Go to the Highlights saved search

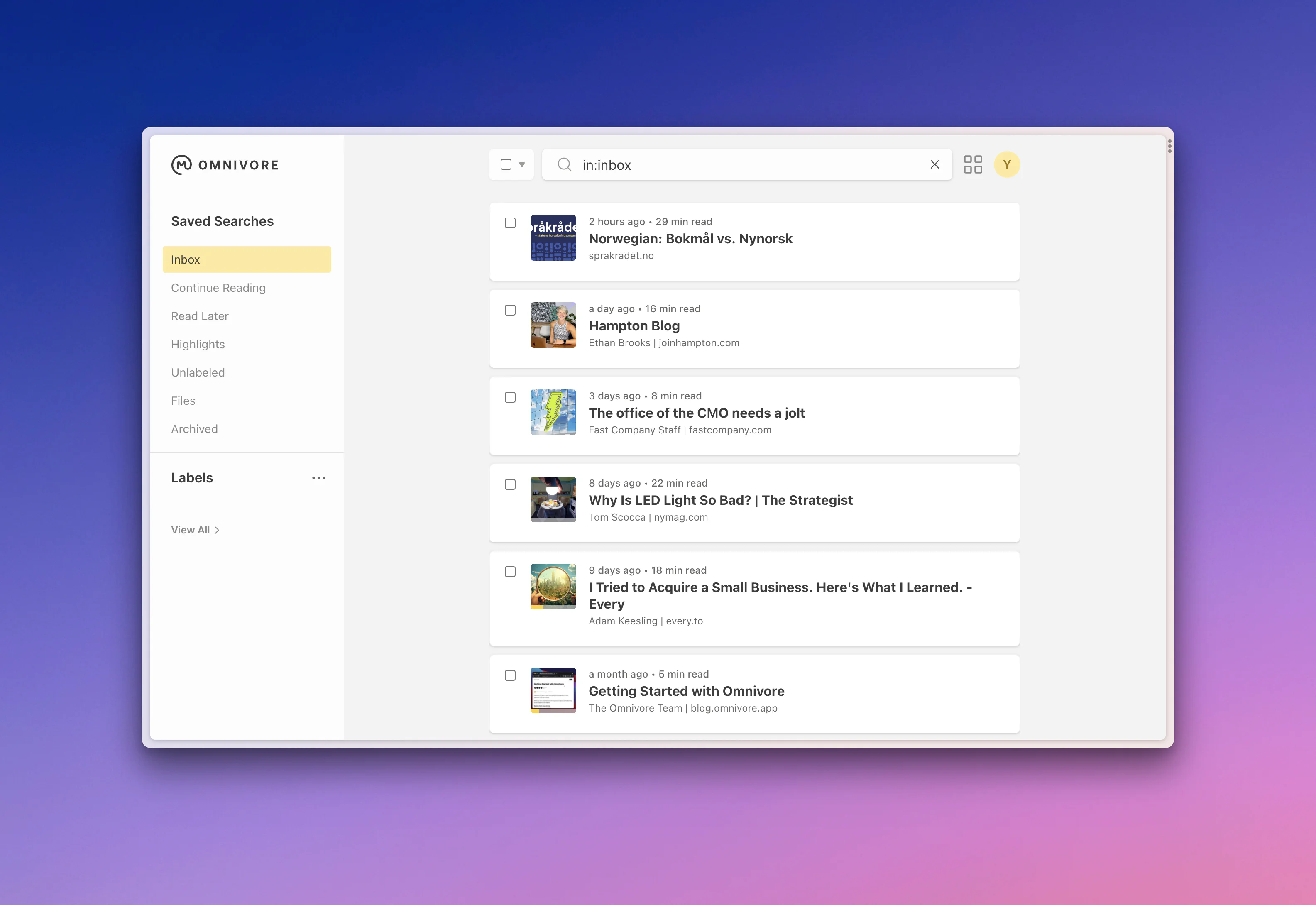[x=198, y=344]
